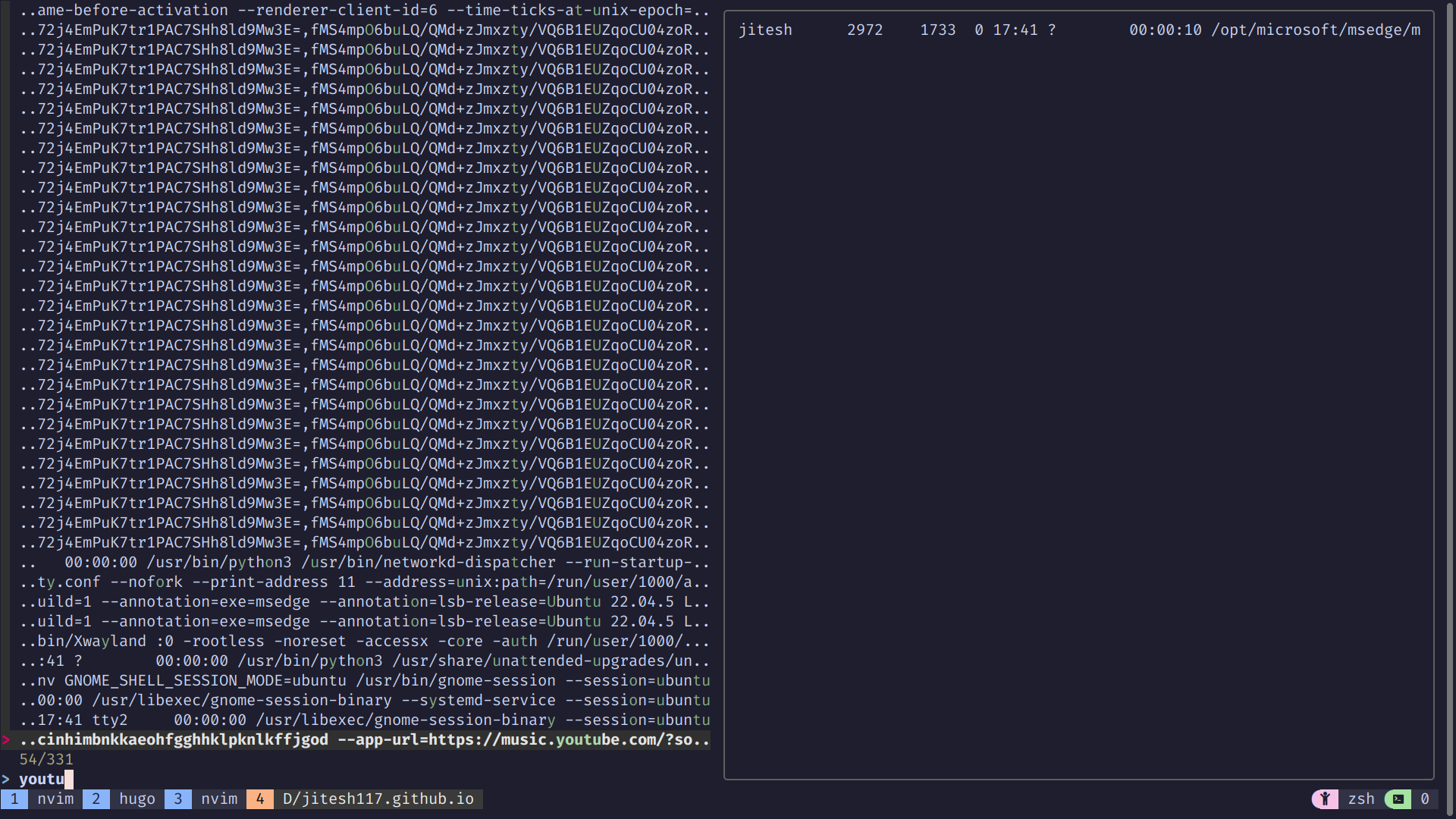The image size is (1456, 819).
Task: Click window number 3 badge in tmux bar
Action: 178,799
